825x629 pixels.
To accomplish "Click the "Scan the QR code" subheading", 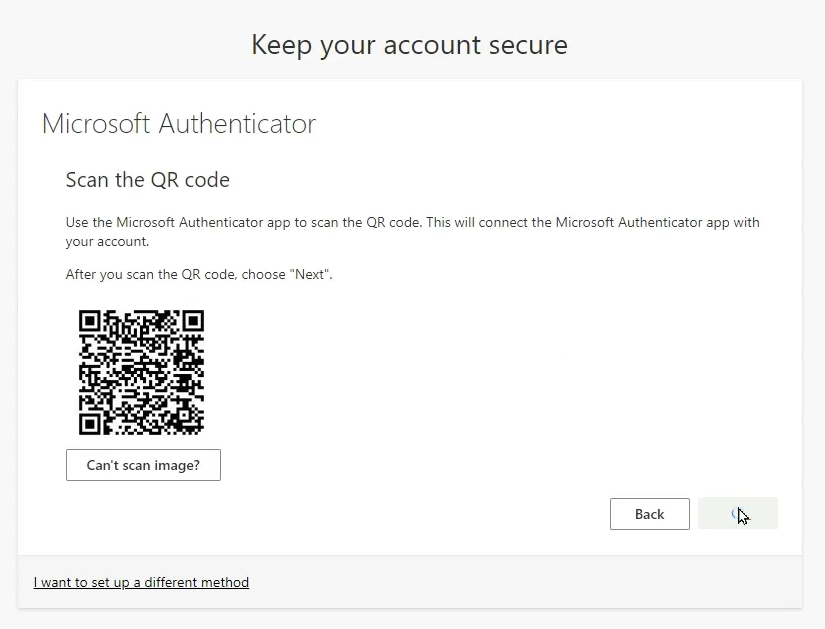I will pyautogui.click(x=148, y=180).
